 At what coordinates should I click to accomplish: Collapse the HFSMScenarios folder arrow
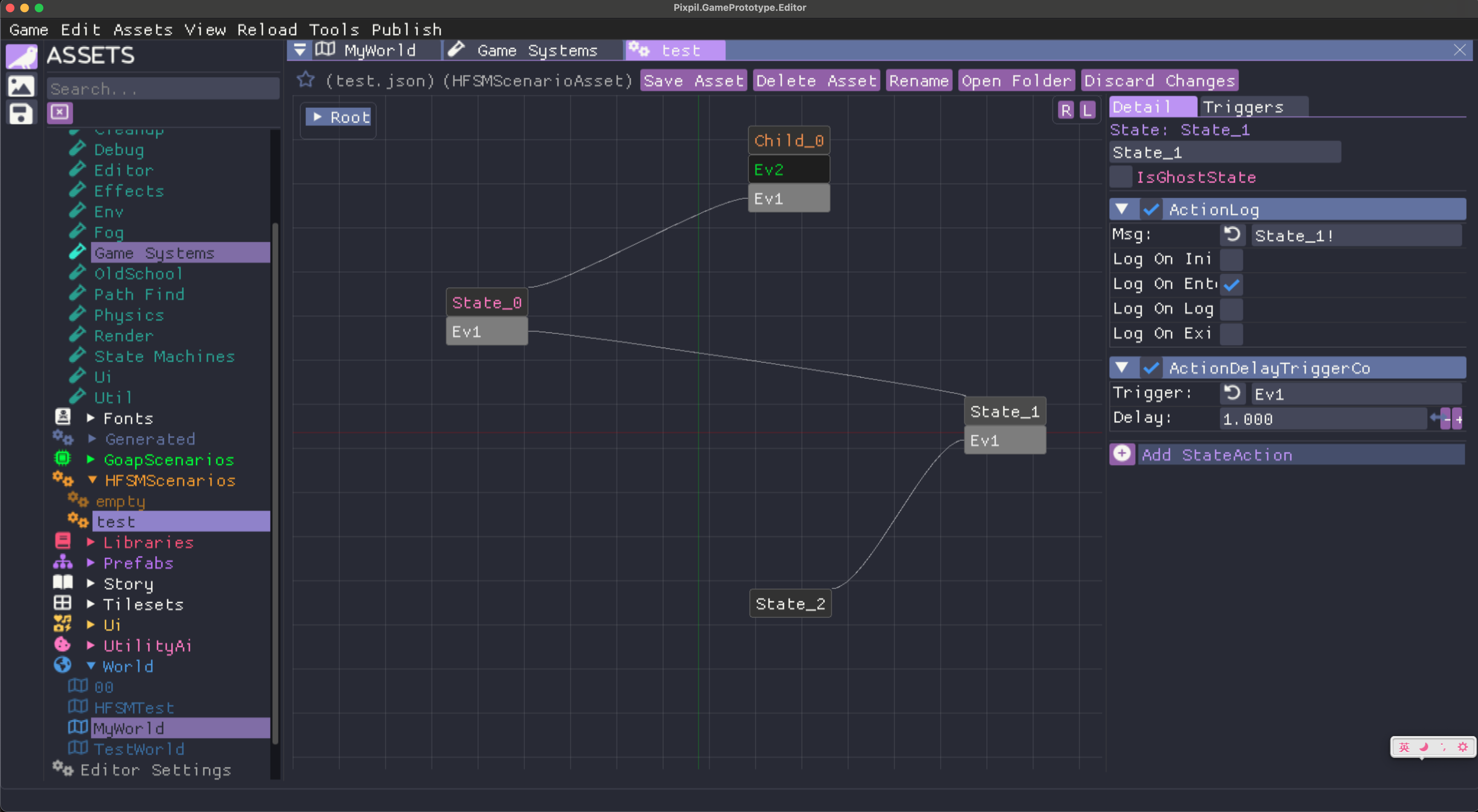coord(92,480)
